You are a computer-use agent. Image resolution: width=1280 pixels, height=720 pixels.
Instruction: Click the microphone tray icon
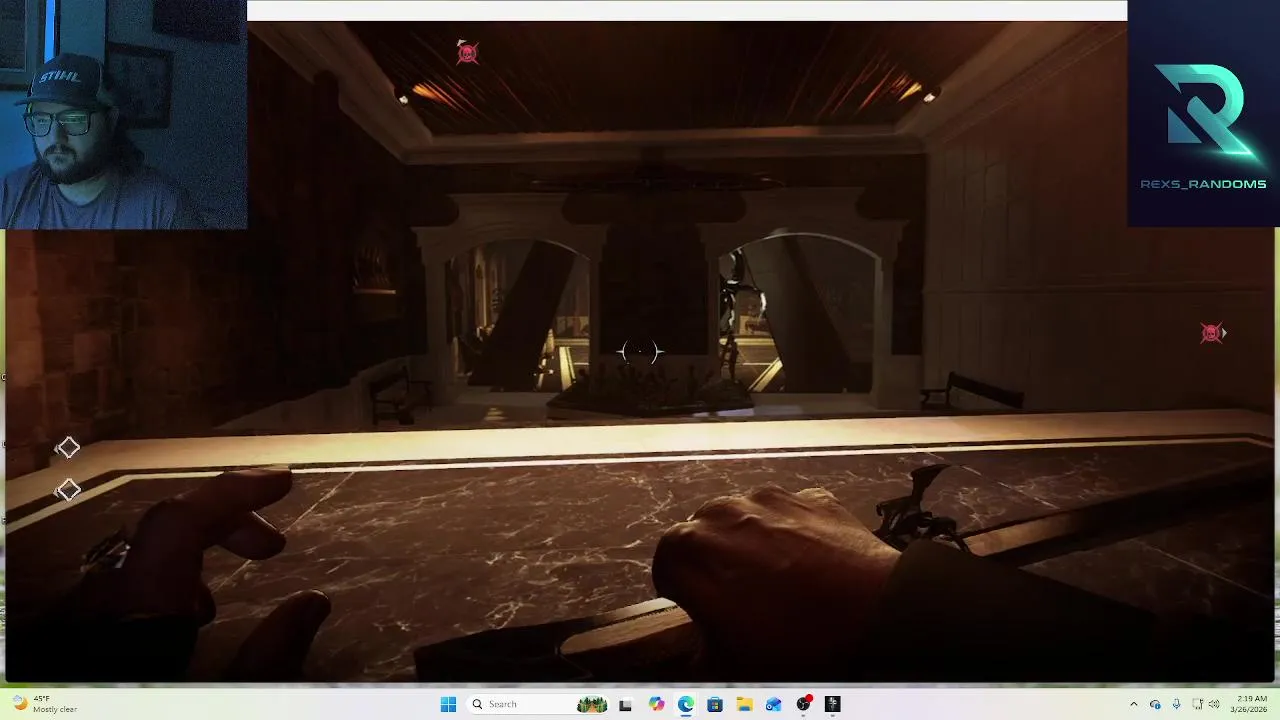1176,704
